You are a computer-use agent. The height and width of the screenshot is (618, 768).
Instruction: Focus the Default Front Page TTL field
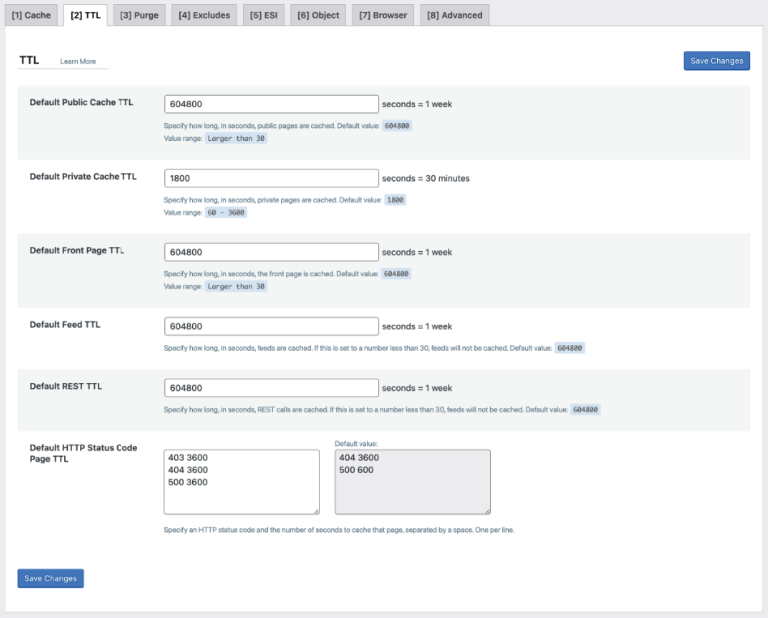click(271, 252)
